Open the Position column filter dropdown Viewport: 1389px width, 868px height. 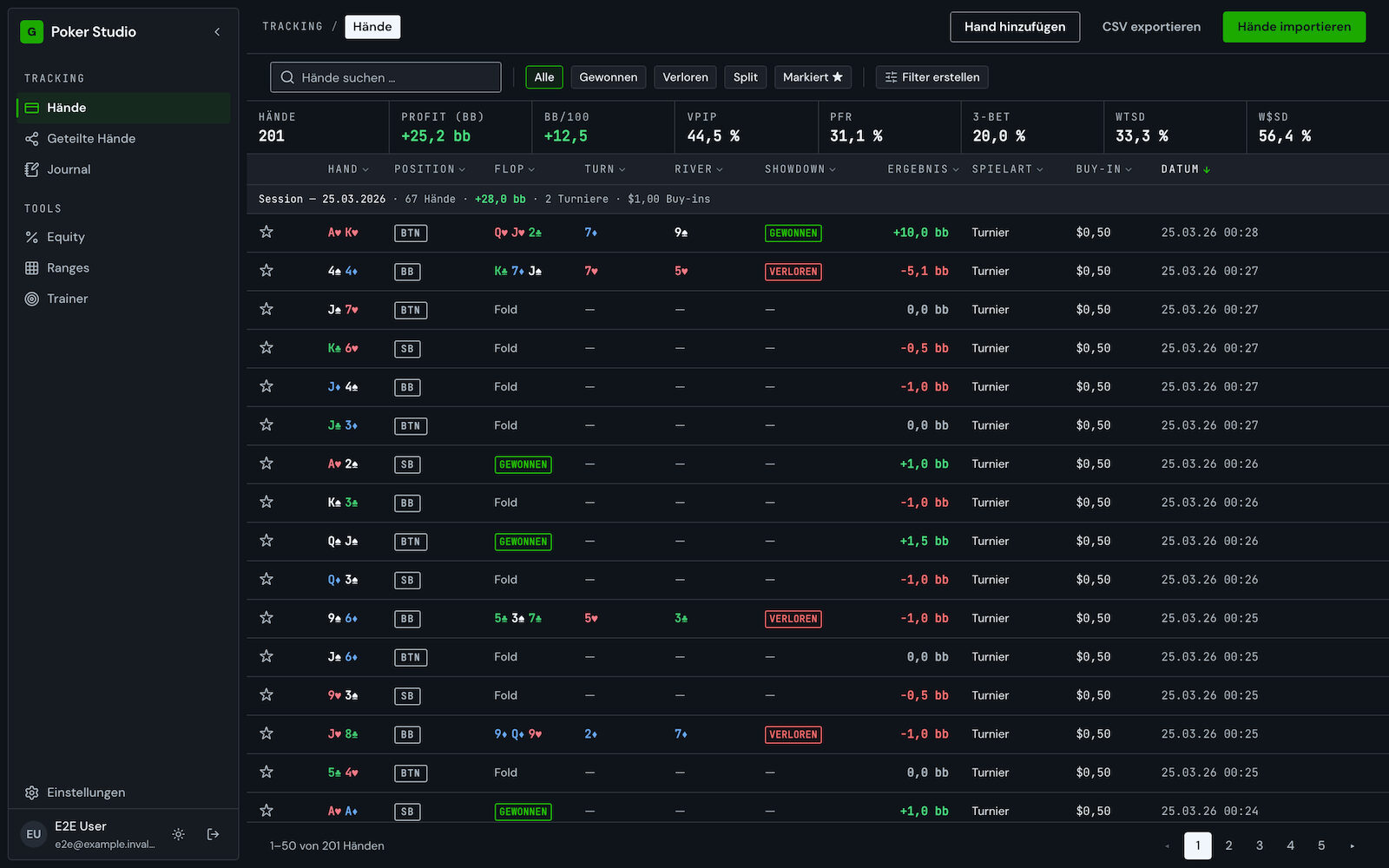pos(430,169)
